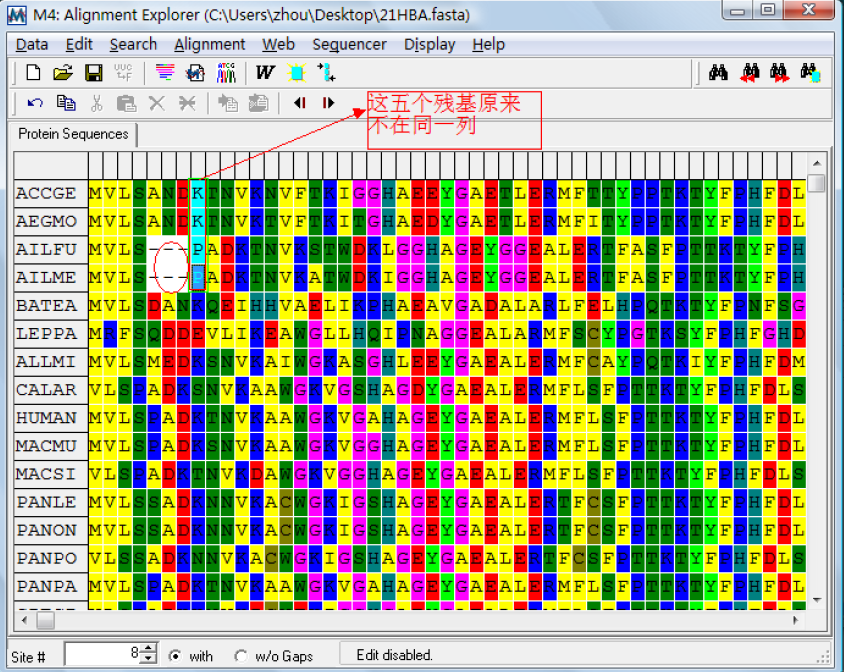The image size is (844, 672).
Task: Open the Alignment menu
Action: [x=209, y=44]
